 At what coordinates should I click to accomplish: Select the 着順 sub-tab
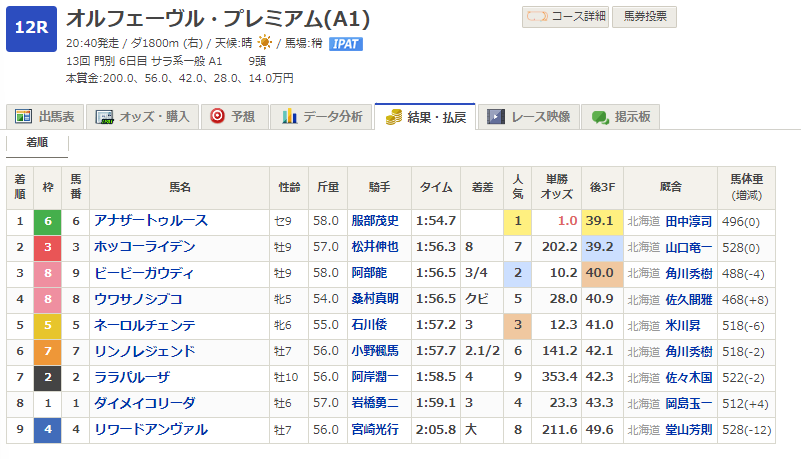(x=37, y=142)
